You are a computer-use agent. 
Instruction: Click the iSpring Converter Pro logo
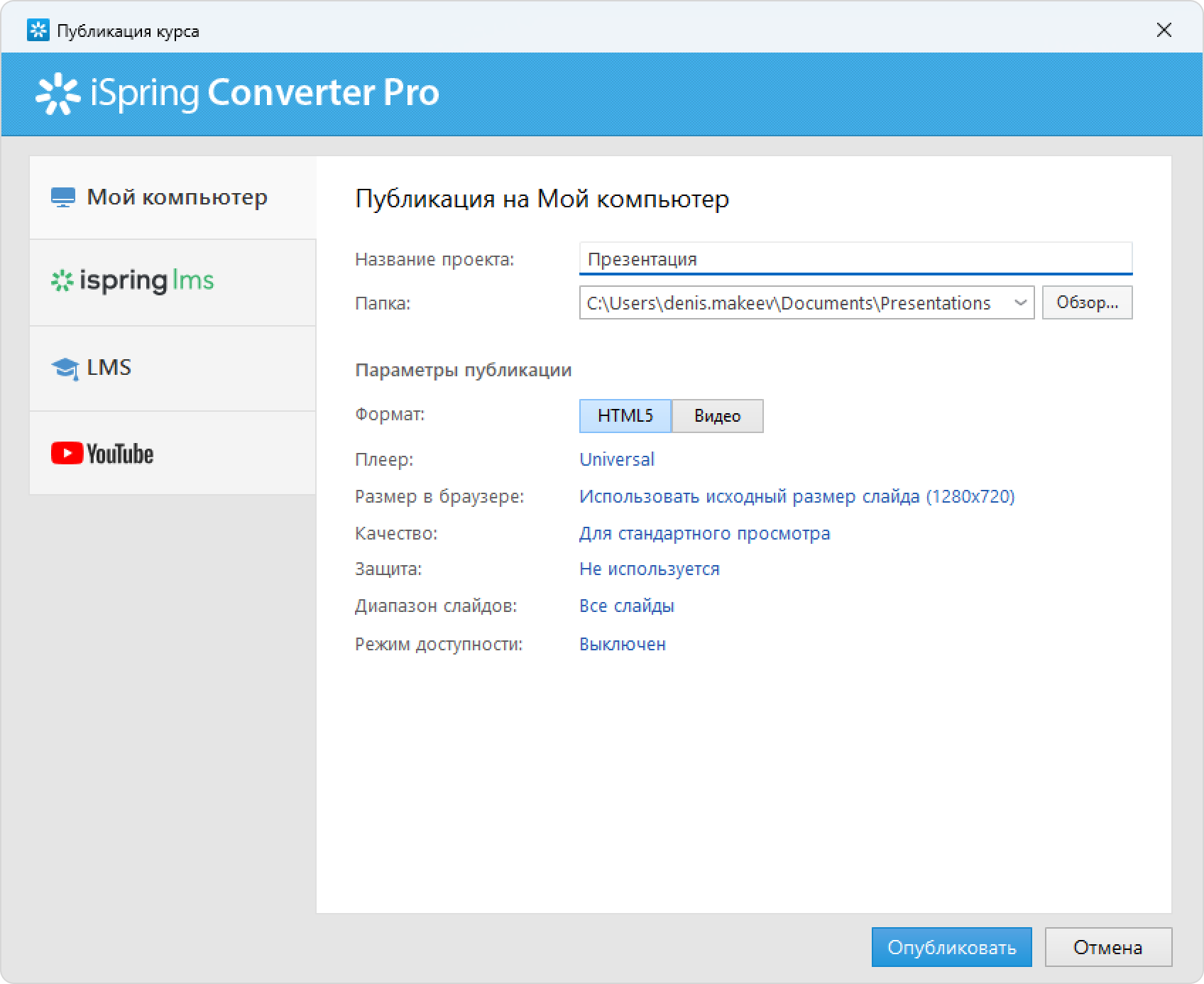click(x=237, y=93)
